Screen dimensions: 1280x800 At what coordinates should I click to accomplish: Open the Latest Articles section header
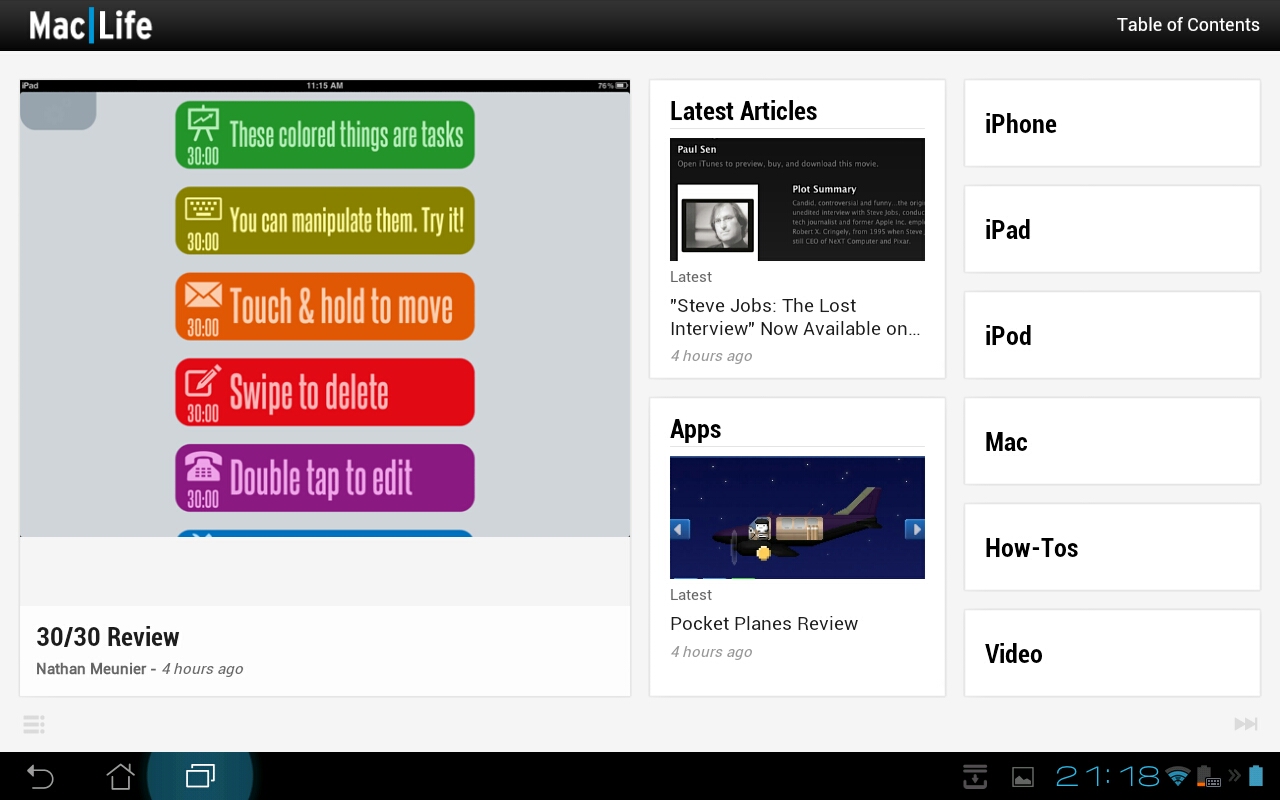(x=743, y=111)
